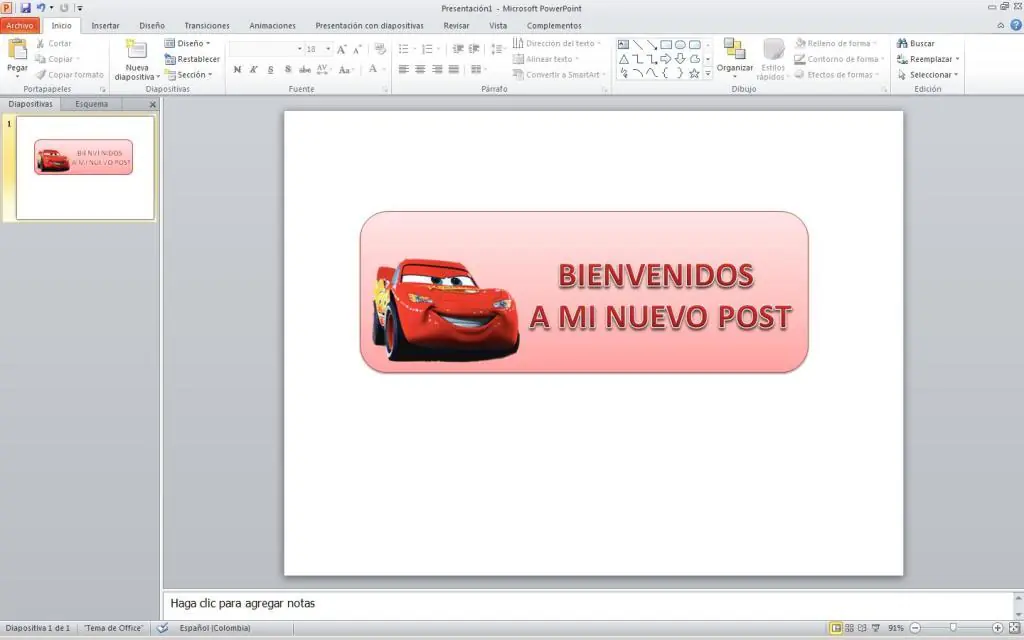Screen dimensions: 1024x640
Task: Open the Aa change case dropdown
Action: [x=345, y=69]
